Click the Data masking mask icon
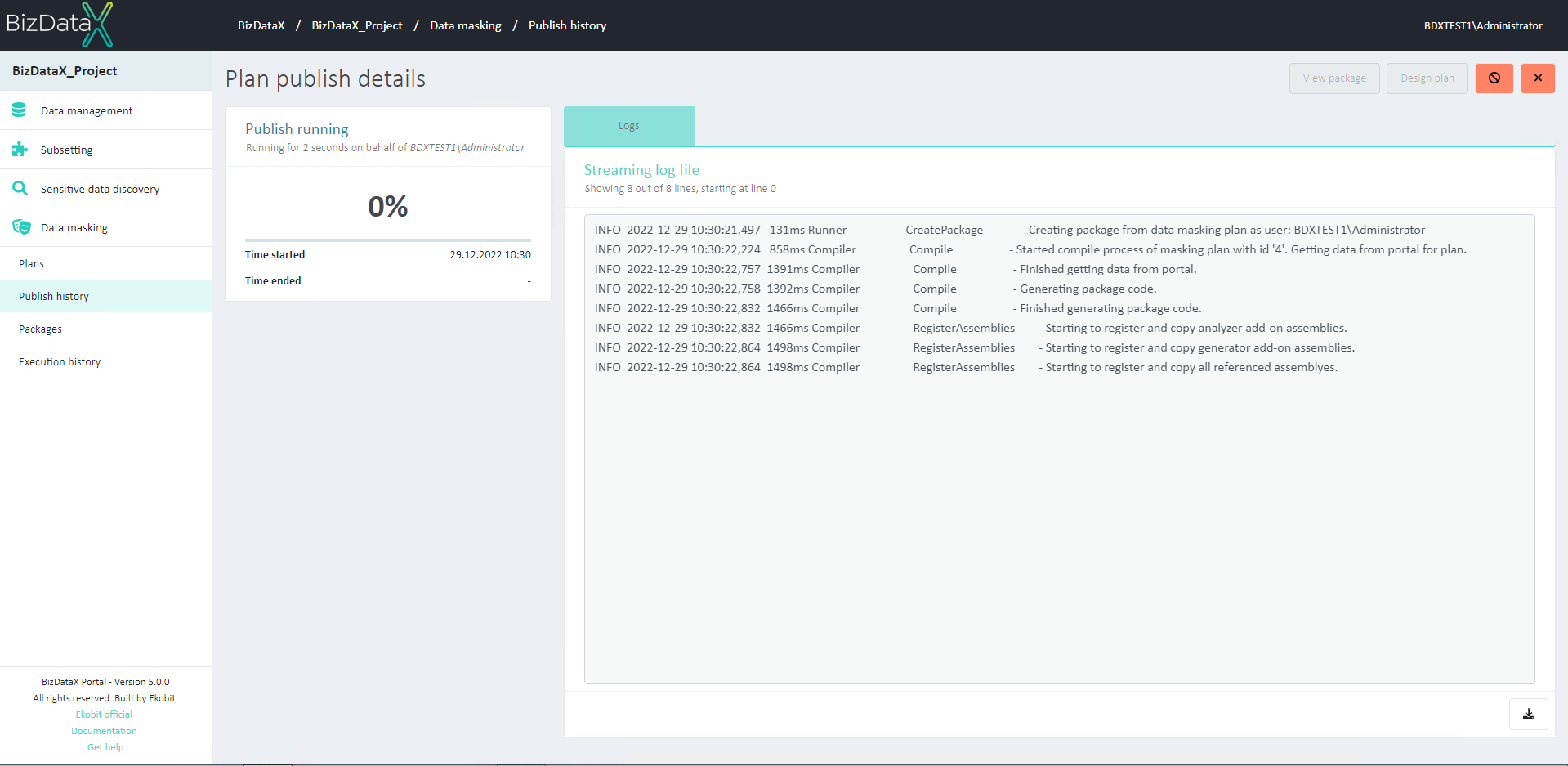 [x=21, y=227]
